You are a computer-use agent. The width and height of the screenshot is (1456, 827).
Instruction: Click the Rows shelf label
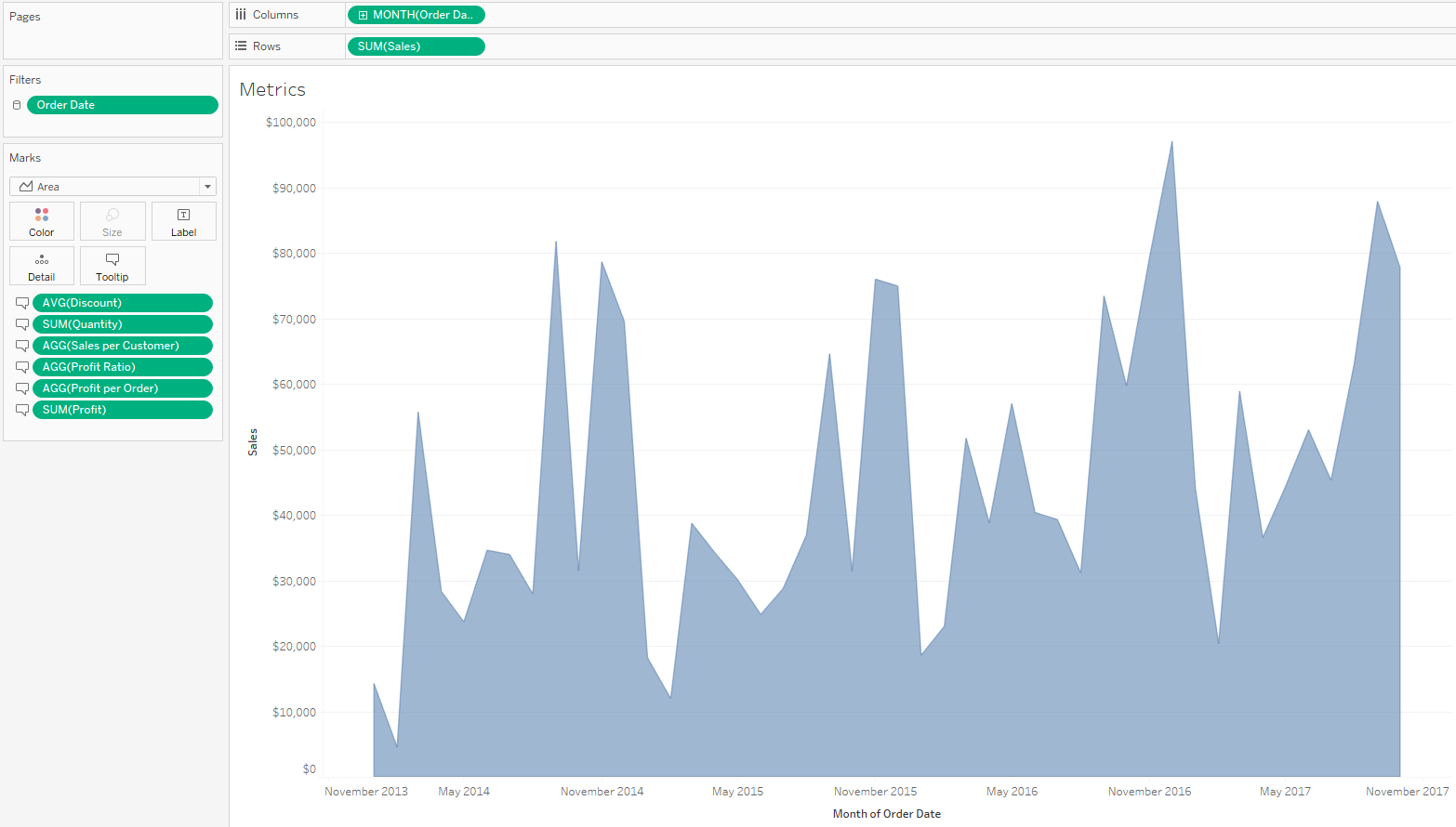(x=267, y=46)
